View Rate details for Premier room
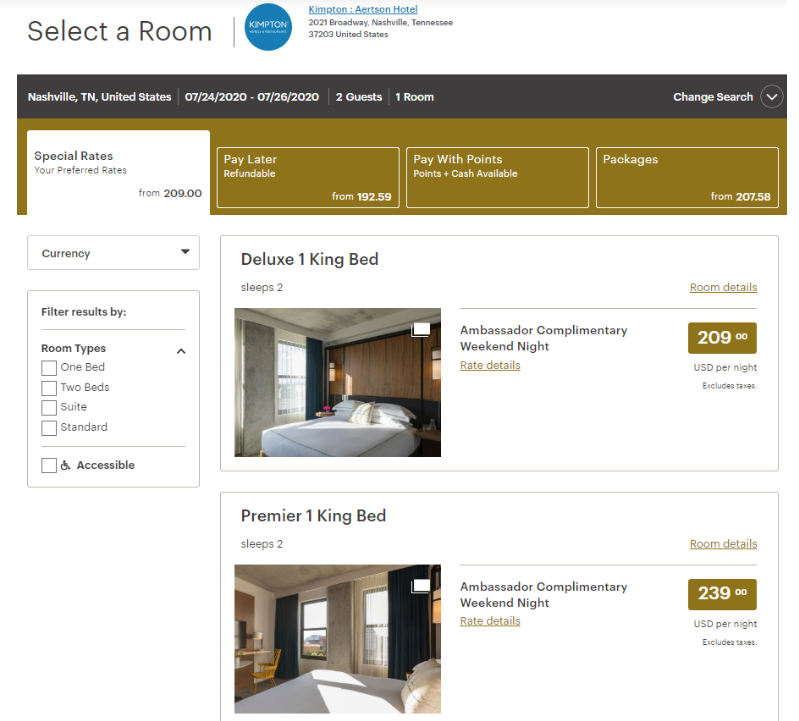Image resolution: width=799 pixels, height=721 pixels. pyautogui.click(x=490, y=621)
